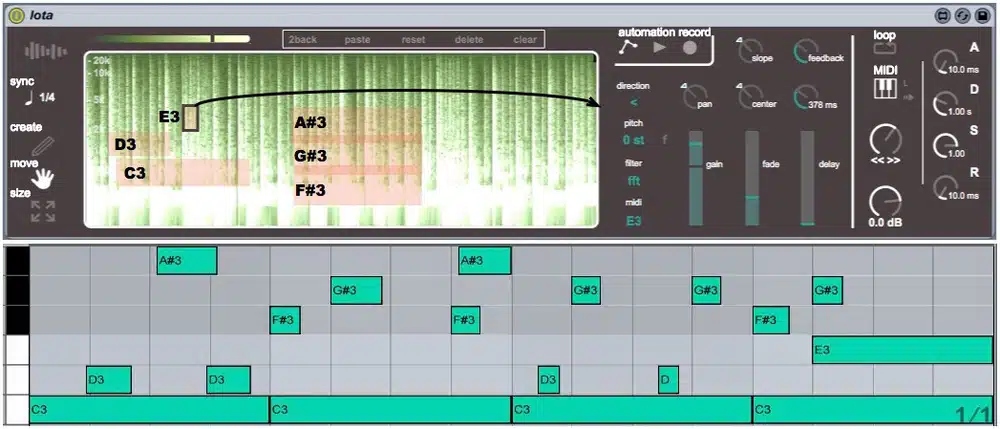Click the fade slider
This screenshot has width=1000, height=429.
pyautogui.click(x=752, y=178)
